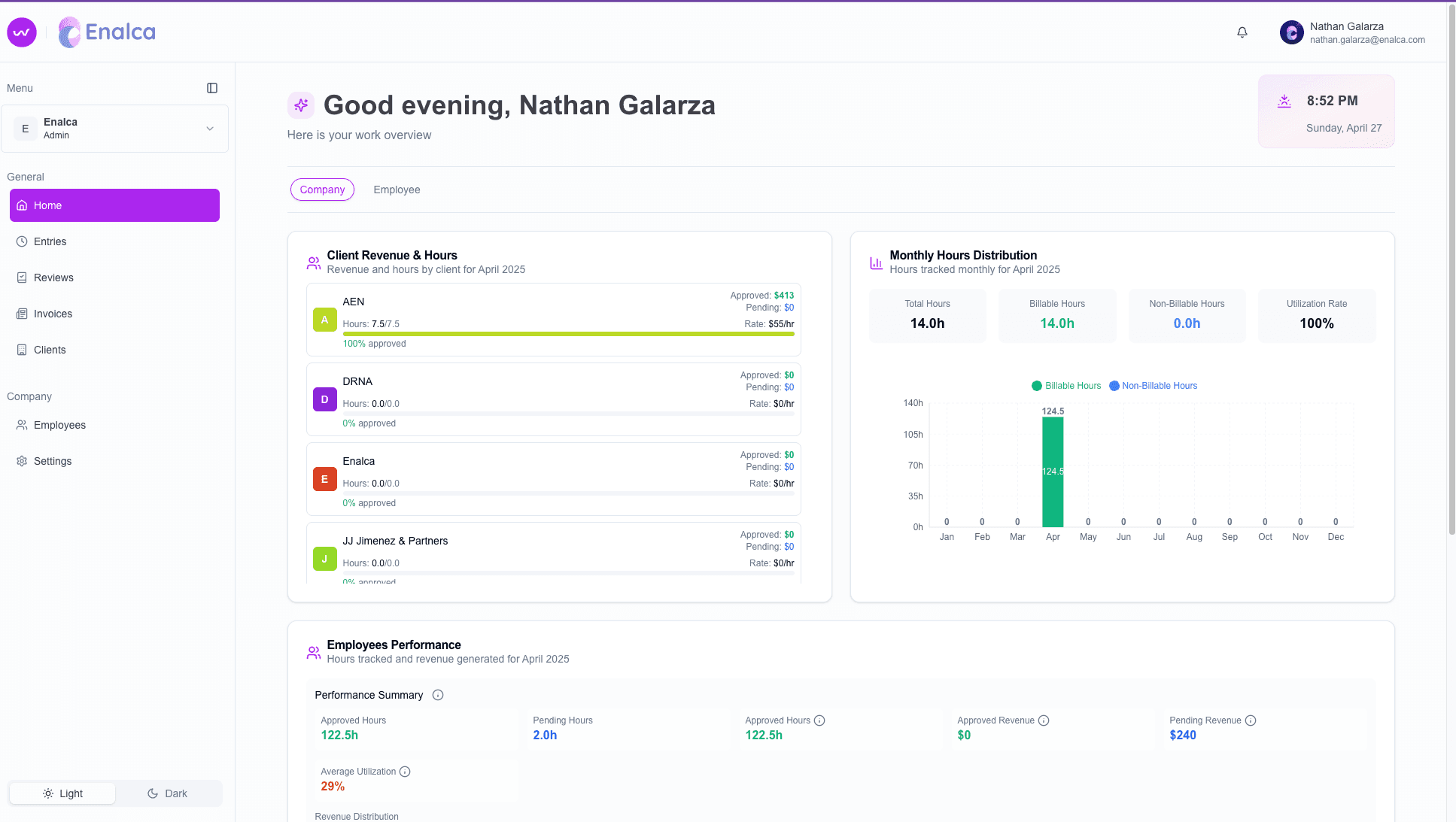The width and height of the screenshot is (1456, 822).
Task: Click the AEN approval progress bar
Action: point(568,334)
